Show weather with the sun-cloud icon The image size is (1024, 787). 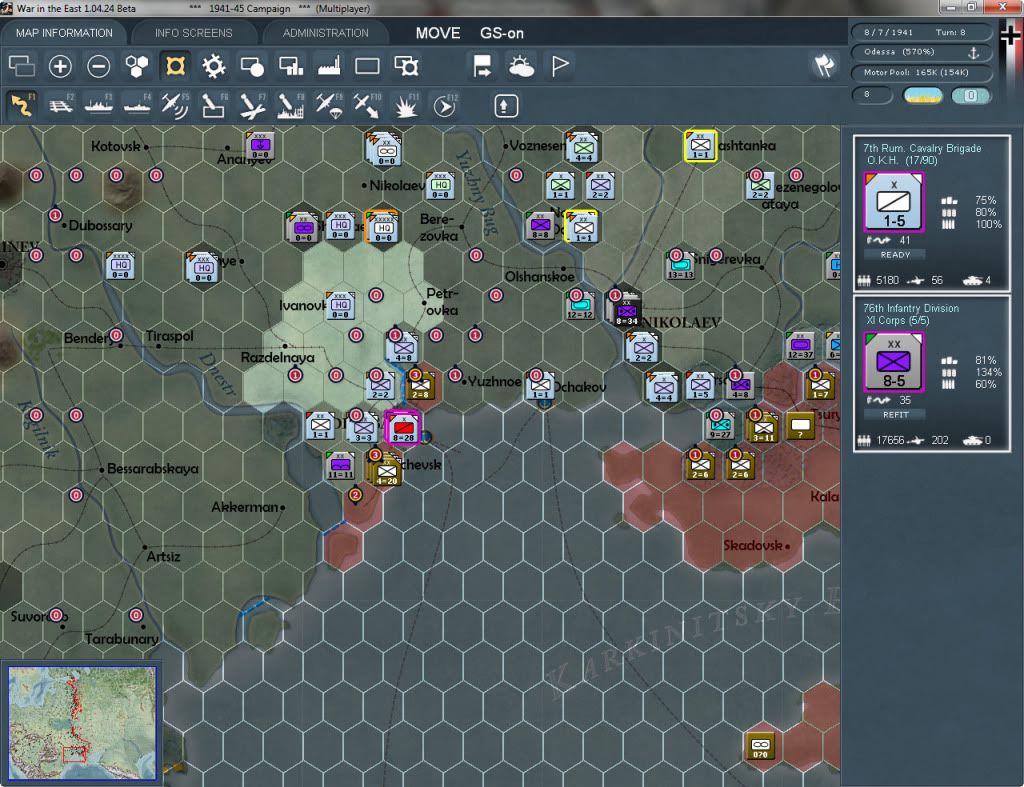[521, 66]
